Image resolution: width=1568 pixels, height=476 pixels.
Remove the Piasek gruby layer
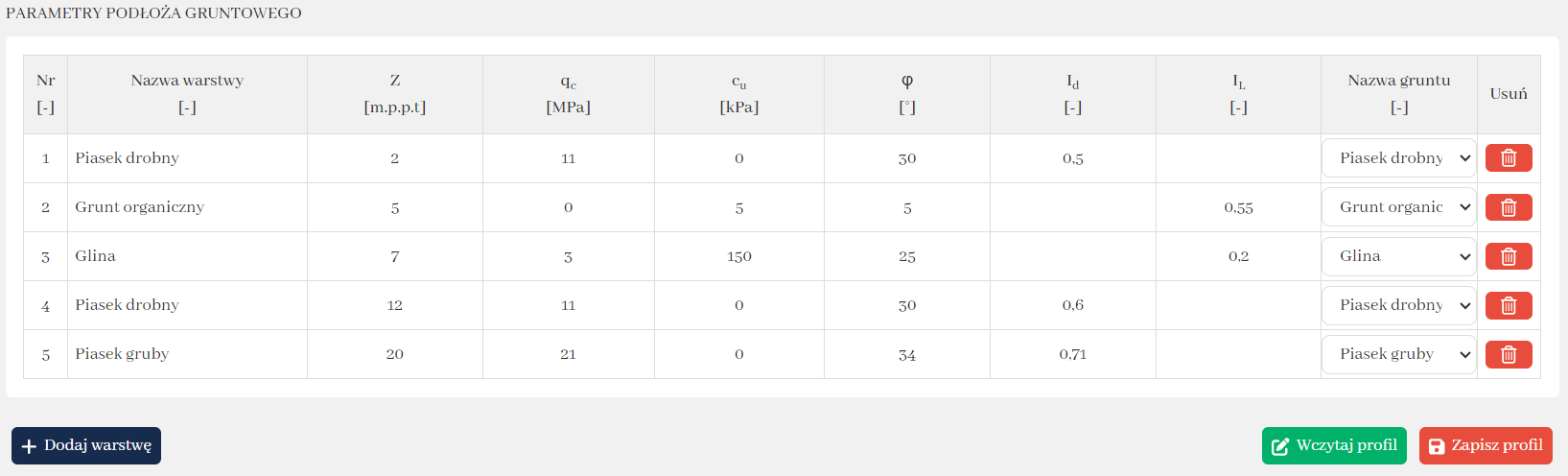tap(1508, 354)
